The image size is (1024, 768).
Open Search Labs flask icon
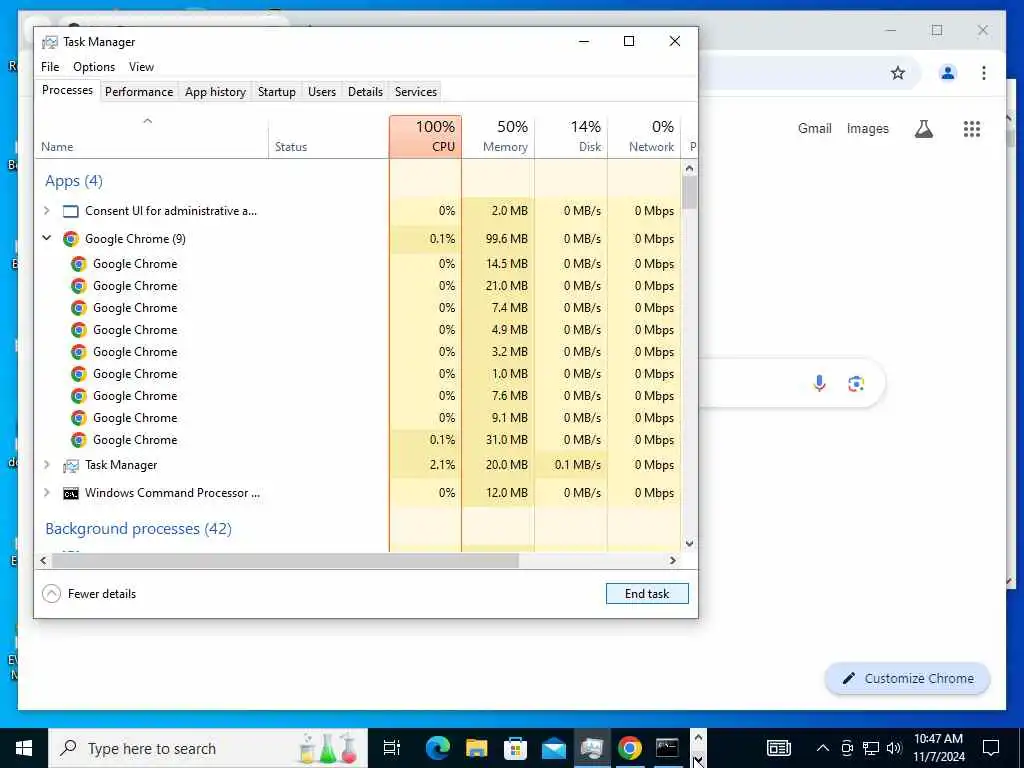[923, 129]
